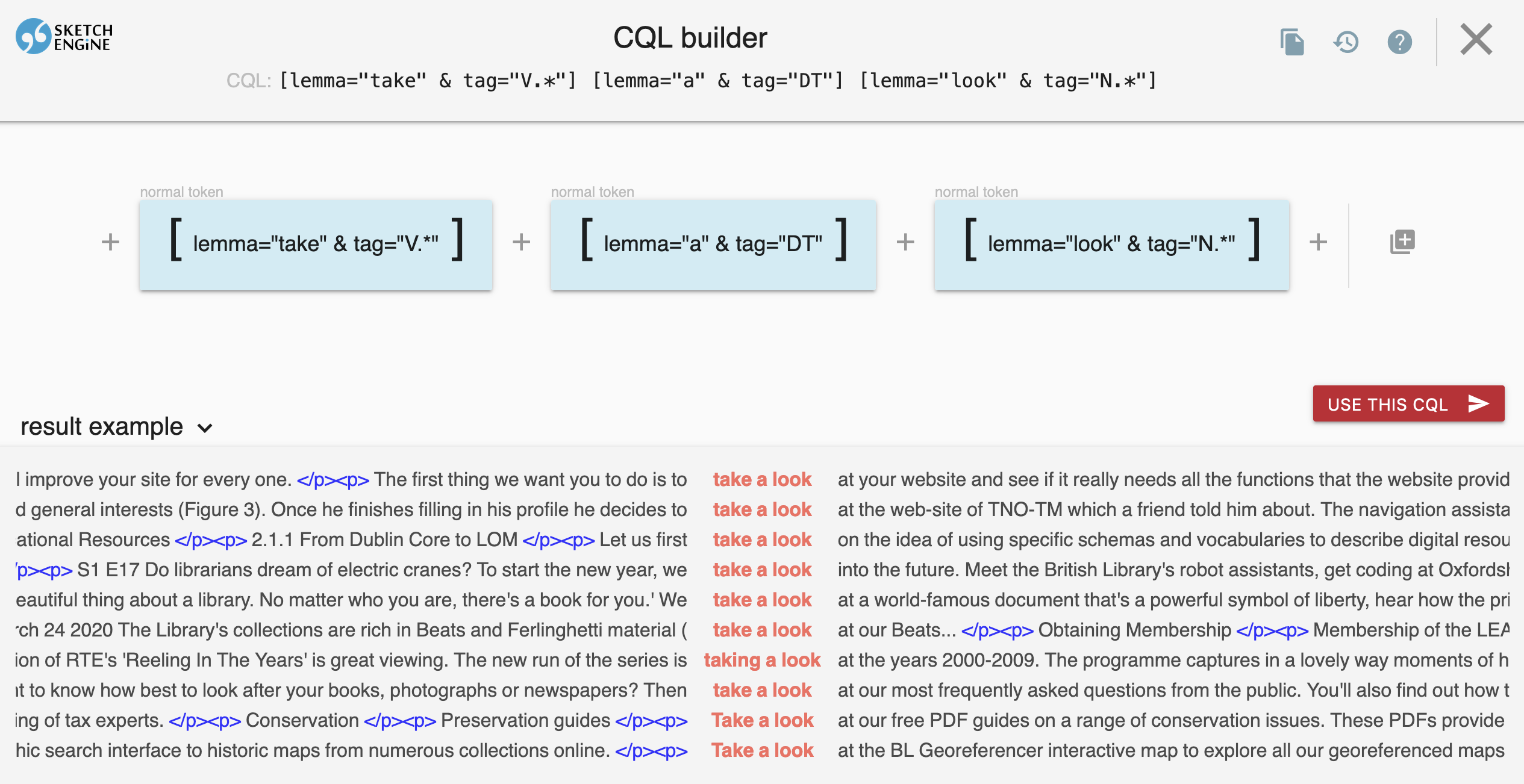Copy the CQL query to clipboard

coord(1291,42)
